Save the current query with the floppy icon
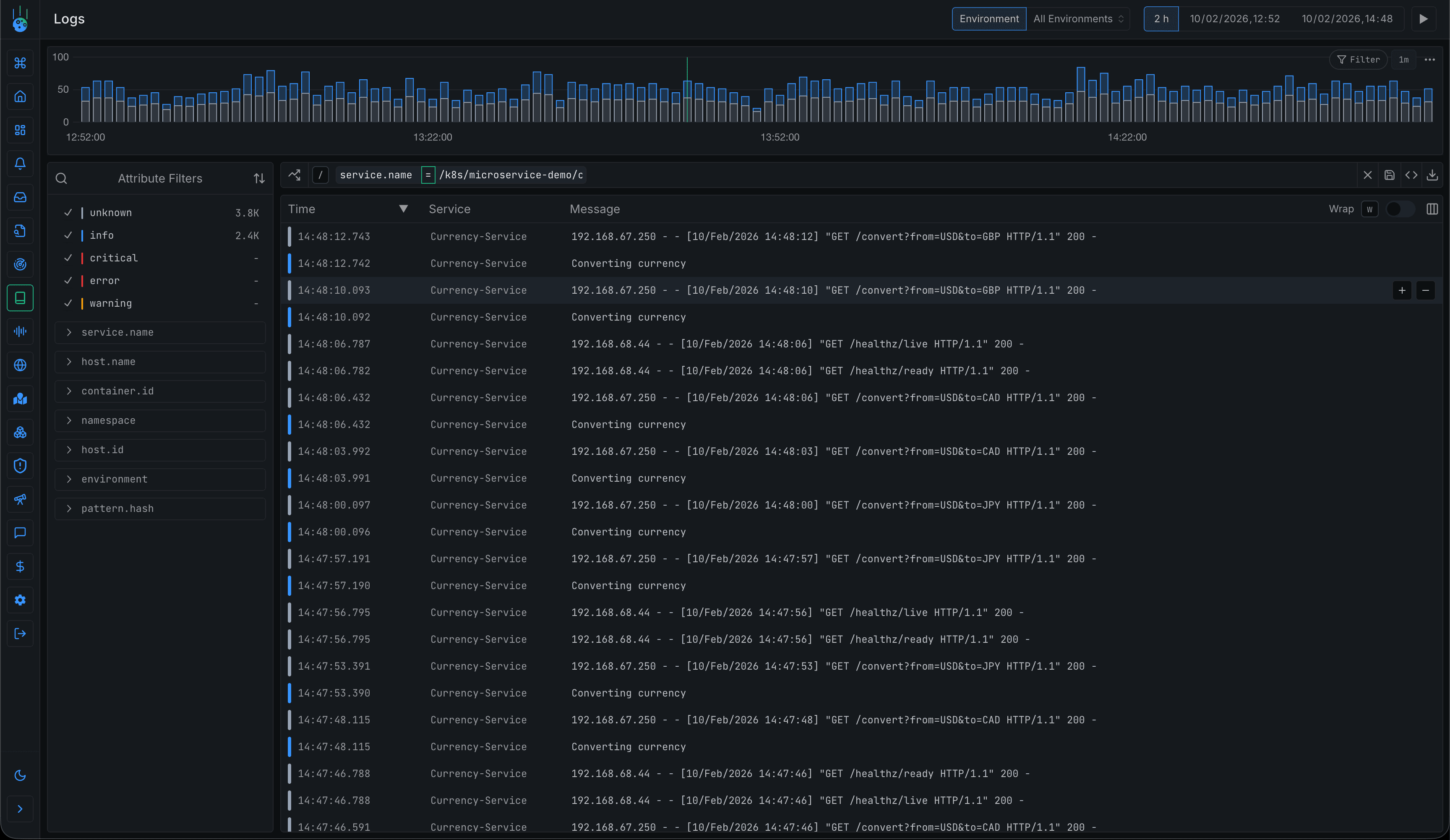Screen dimensions: 1450x840 1390,175
